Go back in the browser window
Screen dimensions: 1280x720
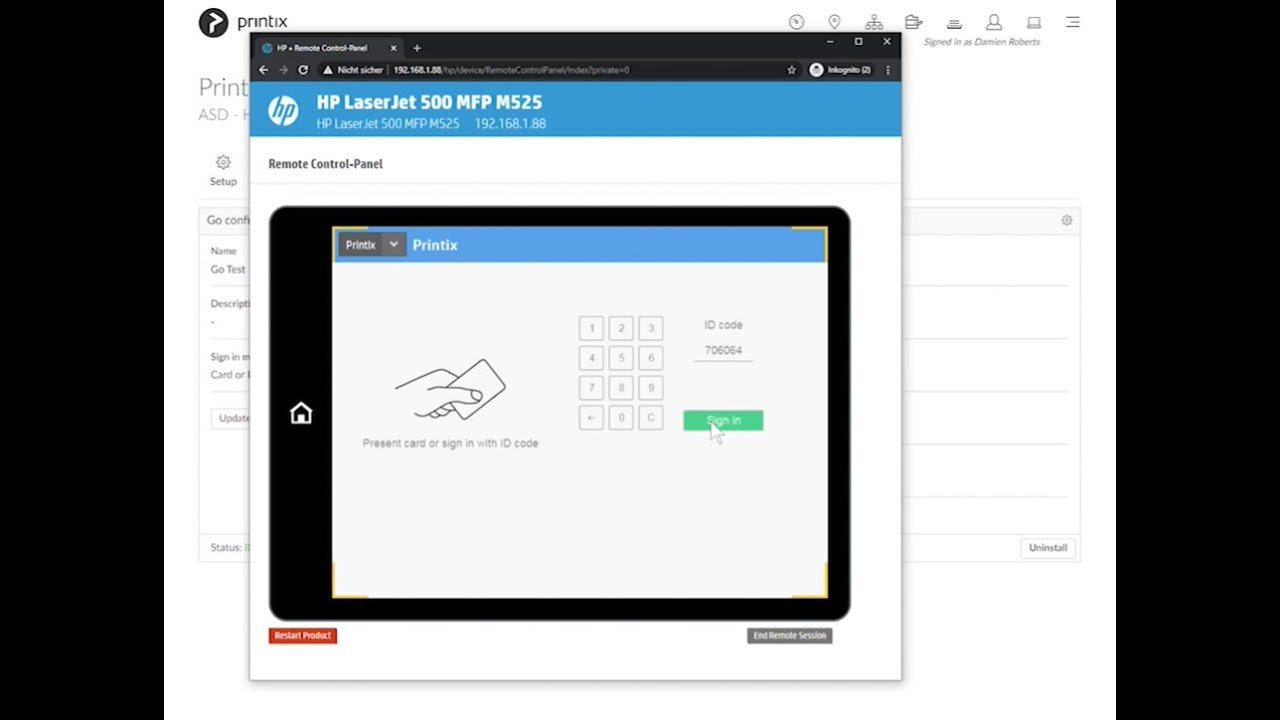tap(264, 70)
